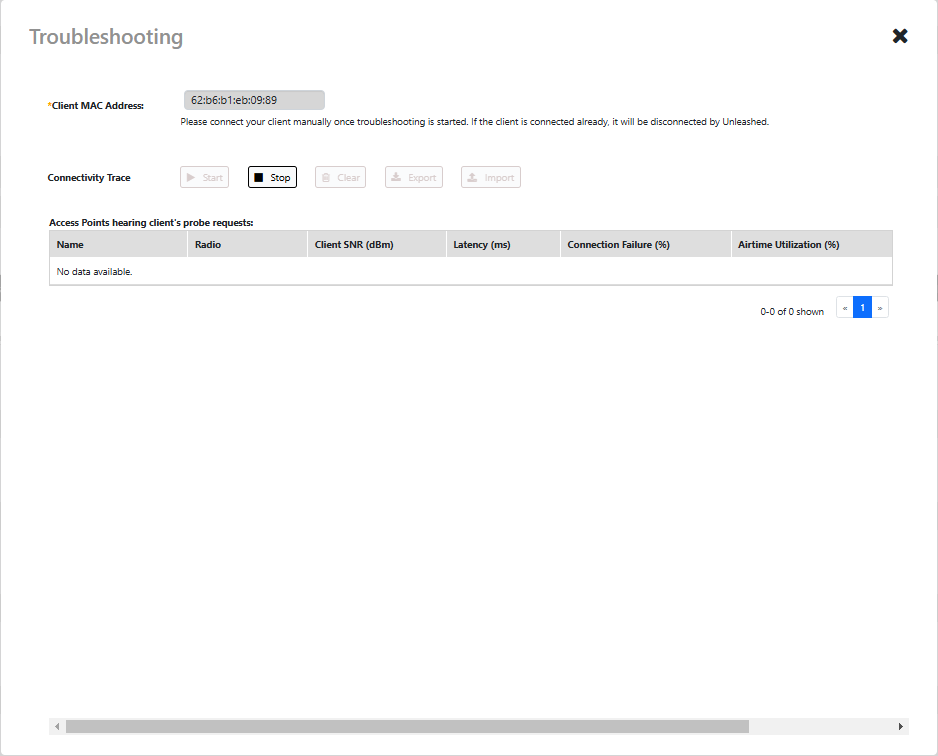This screenshot has height=756, width=938.
Task: Click the Client MAC Address field
Action: (254, 100)
